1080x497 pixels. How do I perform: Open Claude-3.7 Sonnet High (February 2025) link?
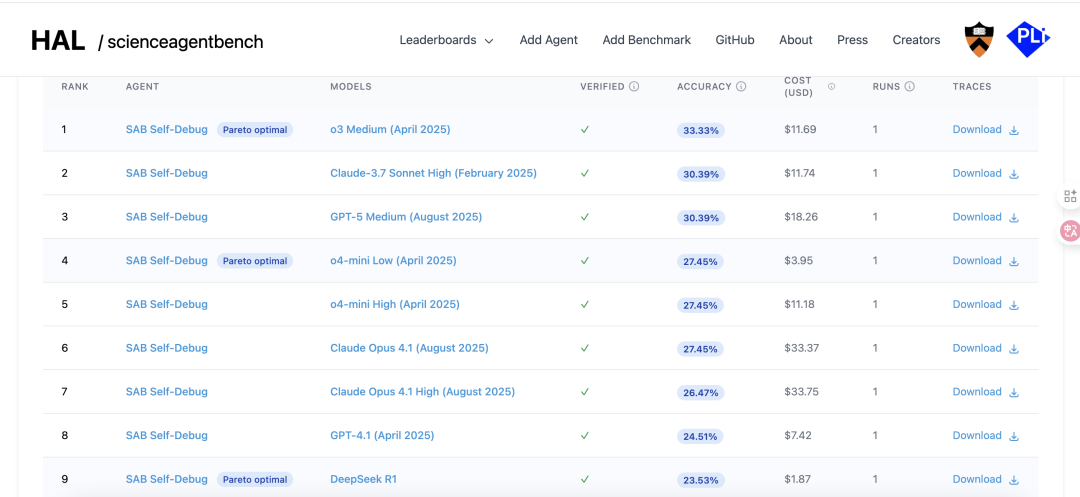tap(433, 173)
